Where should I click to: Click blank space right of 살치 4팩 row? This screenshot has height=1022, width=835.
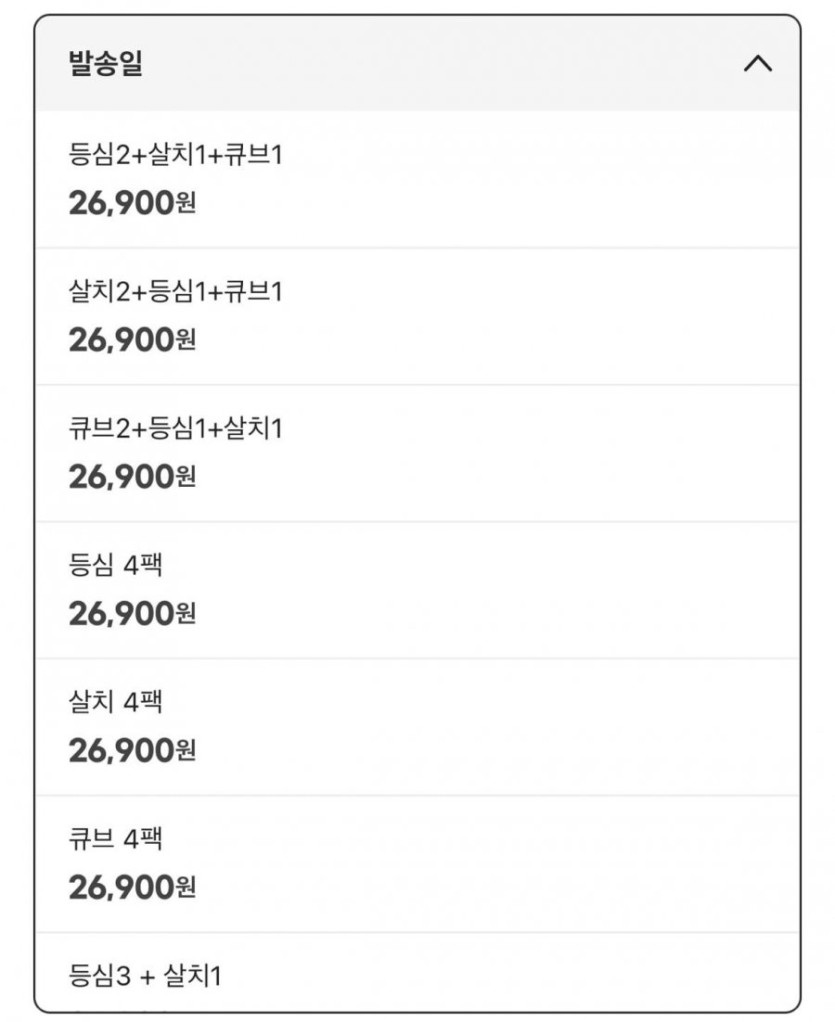tap(550, 727)
